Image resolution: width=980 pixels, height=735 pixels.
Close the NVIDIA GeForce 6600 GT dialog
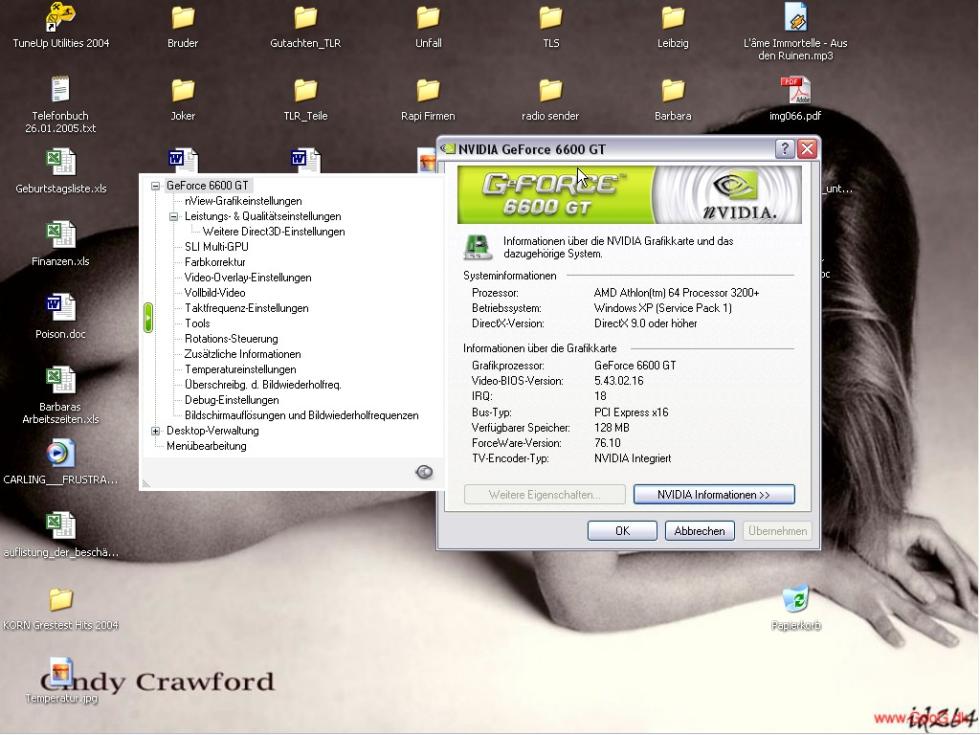[807, 149]
